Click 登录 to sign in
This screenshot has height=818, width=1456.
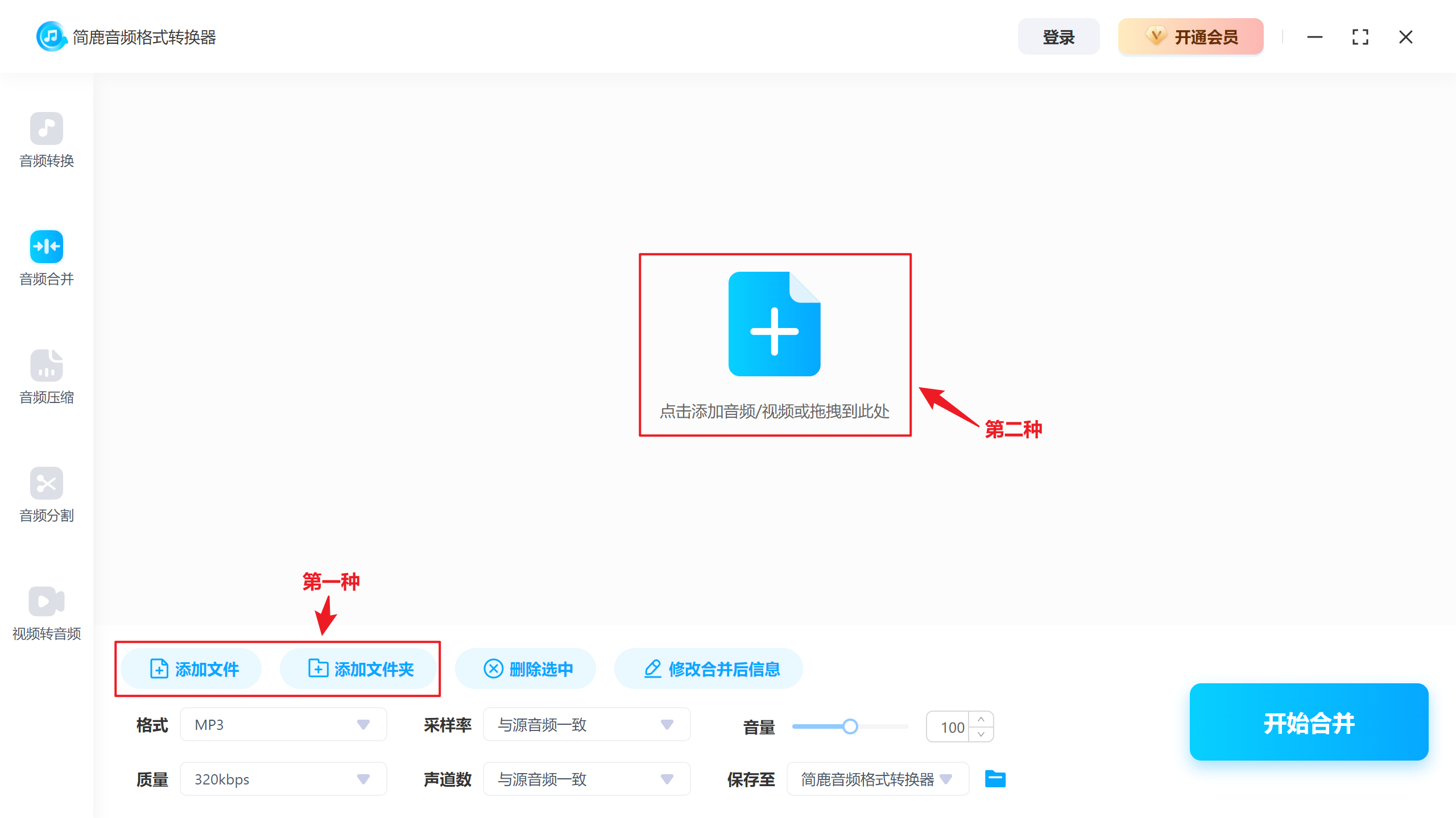[x=1058, y=36]
